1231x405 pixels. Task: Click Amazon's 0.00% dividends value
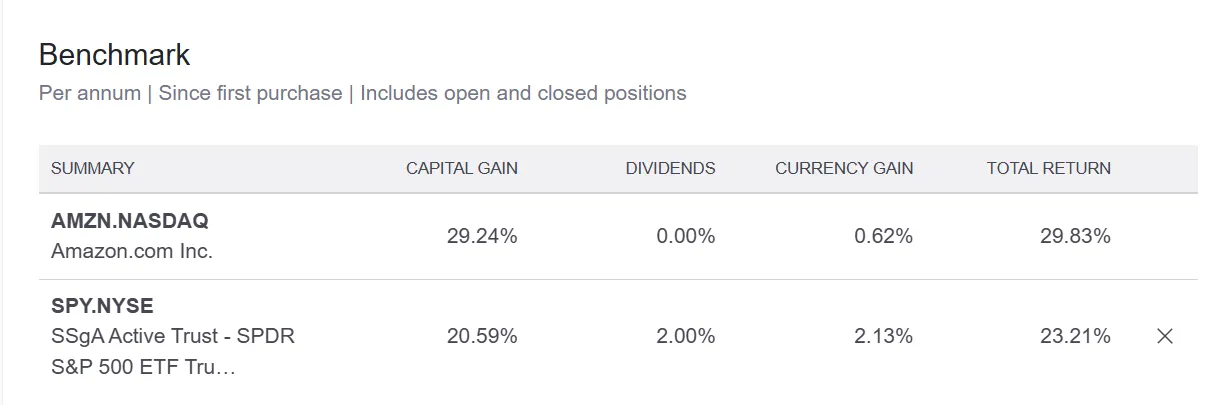(685, 236)
